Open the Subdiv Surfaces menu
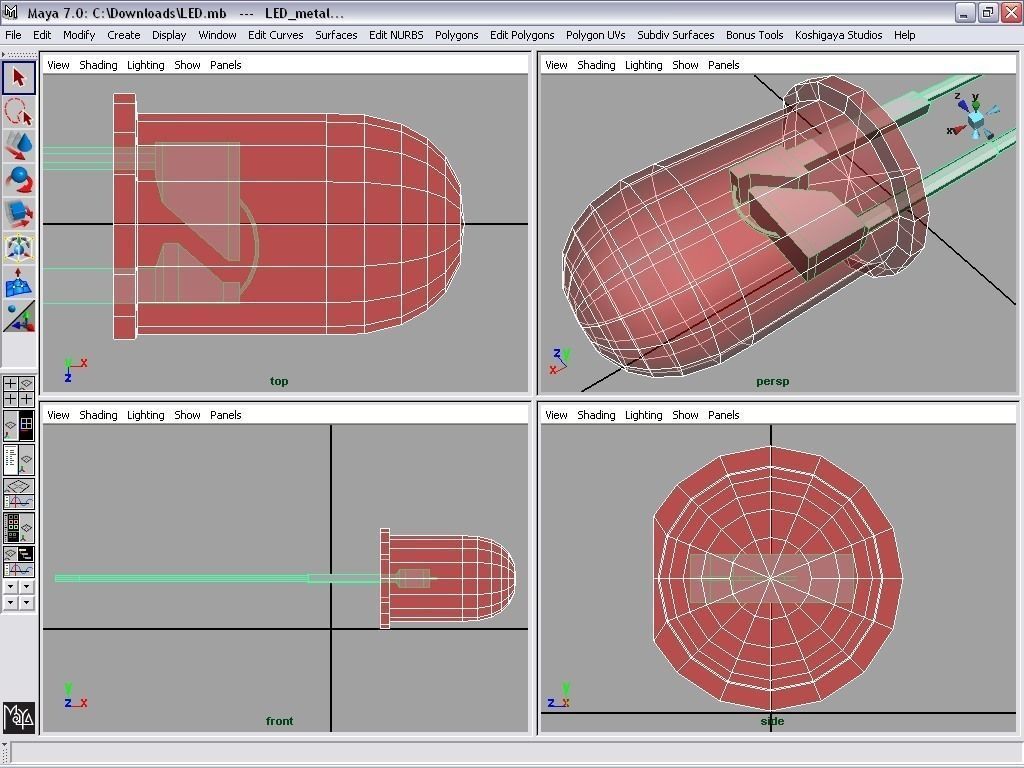Image resolution: width=1024 pixels, height=768 pixels. [x=676, y=35]
